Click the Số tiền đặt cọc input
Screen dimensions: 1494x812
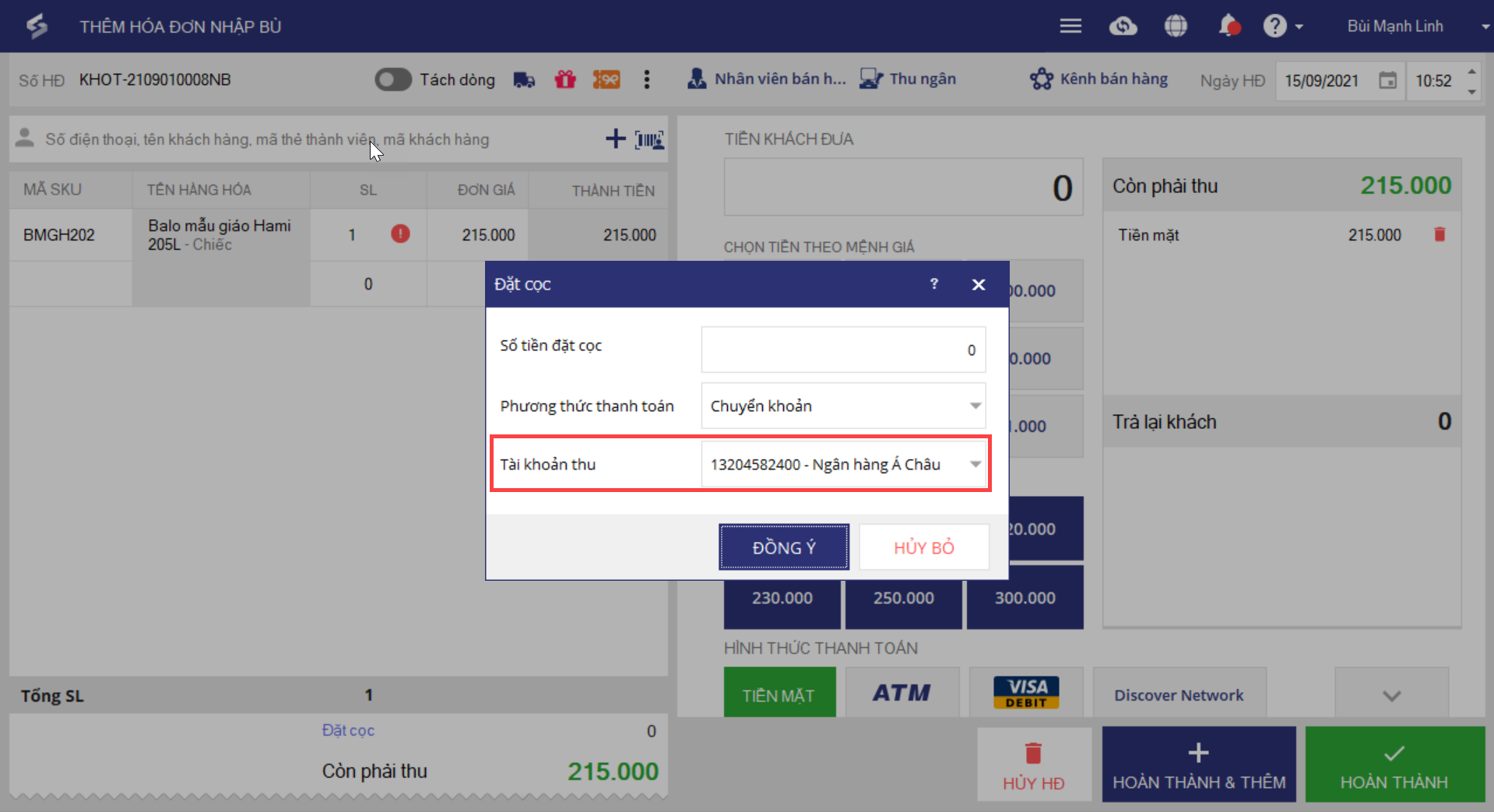(843, 350)
